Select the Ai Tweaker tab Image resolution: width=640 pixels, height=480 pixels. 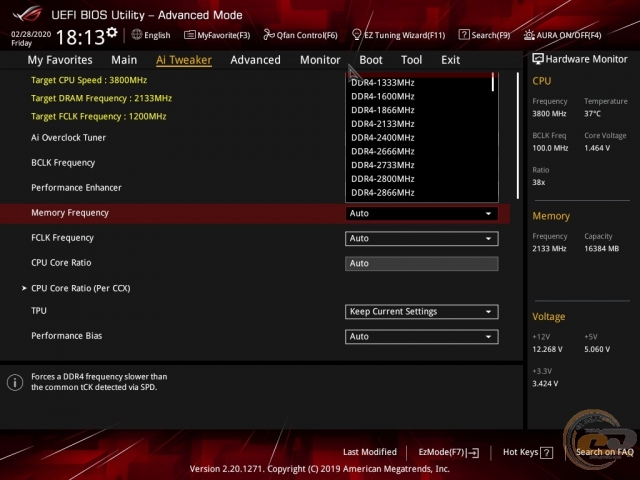point(184,60)
